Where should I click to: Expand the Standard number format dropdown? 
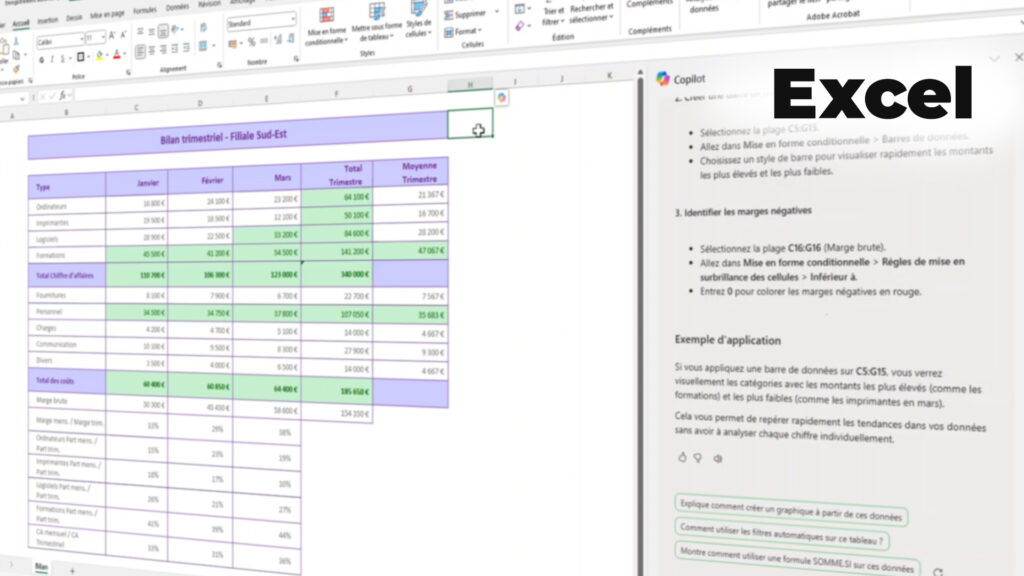point(292,21)
